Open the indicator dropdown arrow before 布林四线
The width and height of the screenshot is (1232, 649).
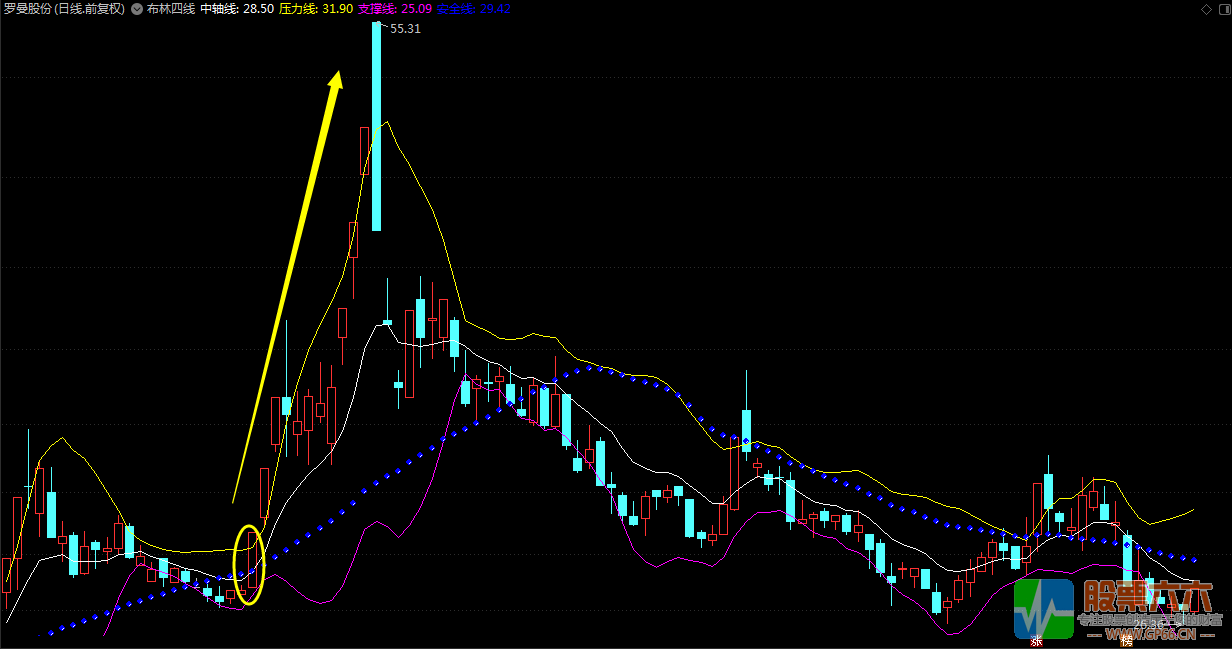(137, 8)
